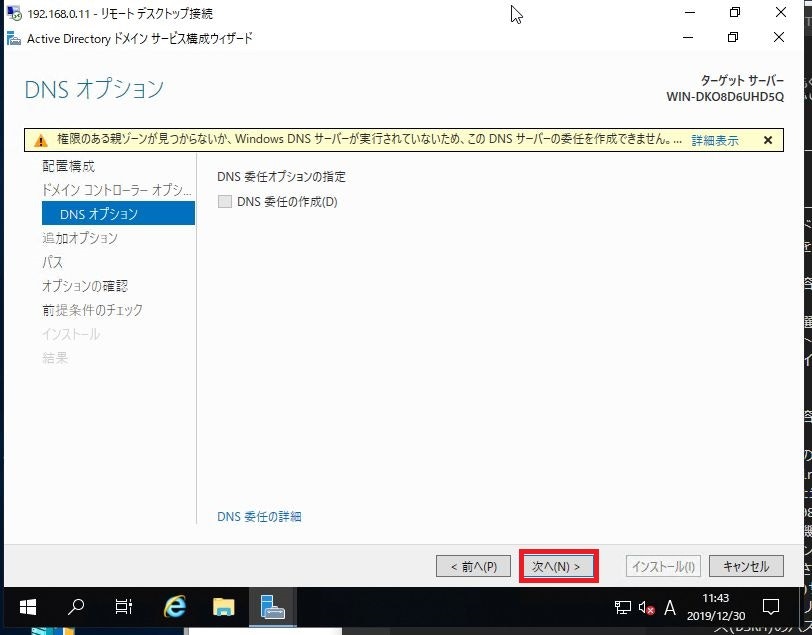This screenshot has height=635, width=812.
Task: Maximize the Active Directory wizard window
Action: tap(733, 37)
